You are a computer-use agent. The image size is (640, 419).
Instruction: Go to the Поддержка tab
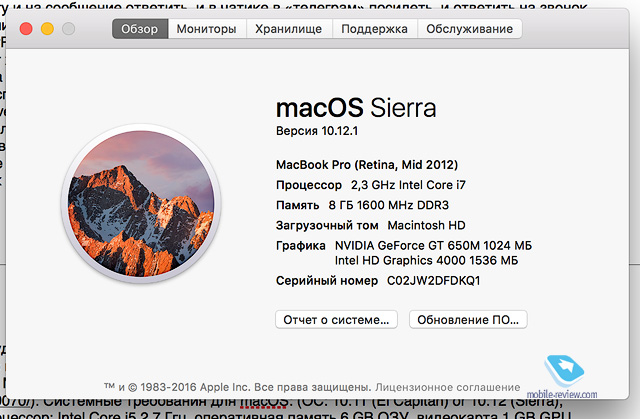(x=375, y=29)
